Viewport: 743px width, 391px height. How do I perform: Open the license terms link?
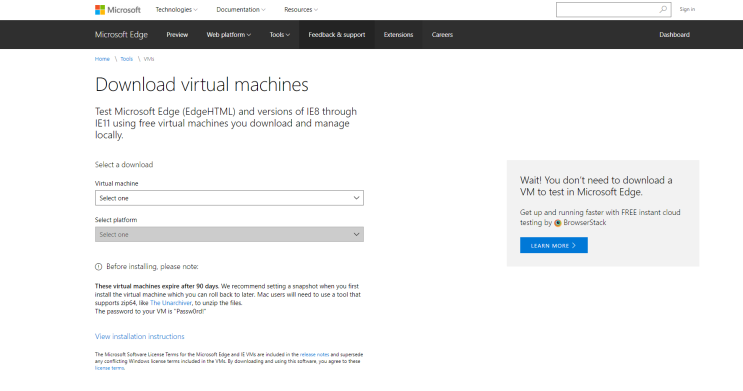[x=109, y=368]
